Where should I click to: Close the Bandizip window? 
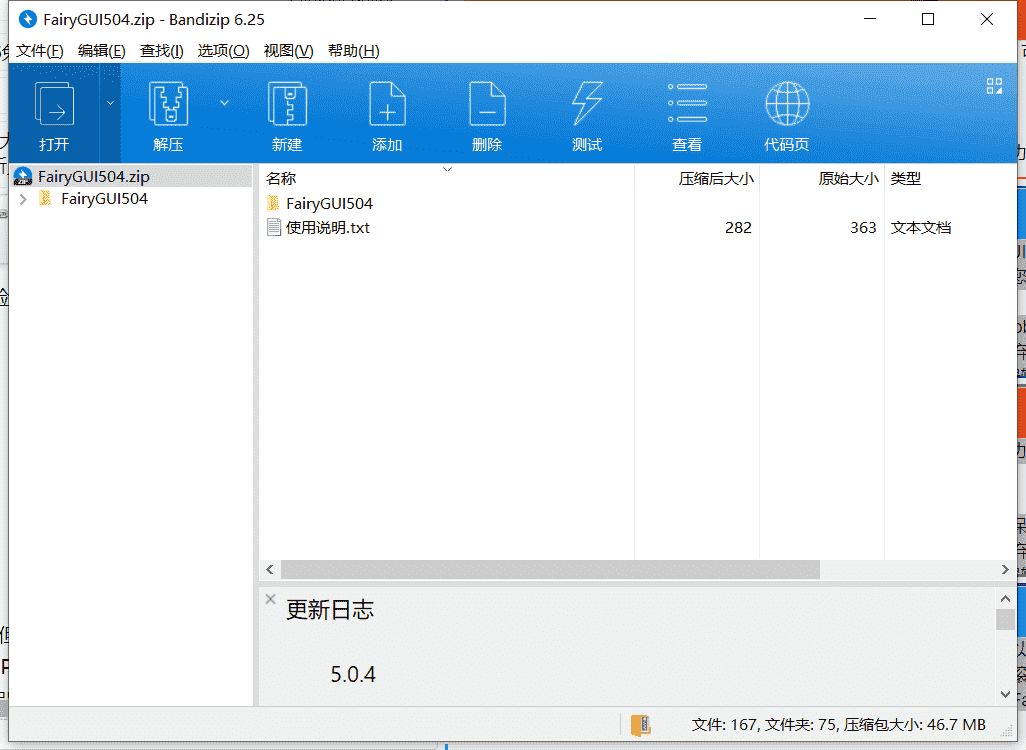point(987,19)
